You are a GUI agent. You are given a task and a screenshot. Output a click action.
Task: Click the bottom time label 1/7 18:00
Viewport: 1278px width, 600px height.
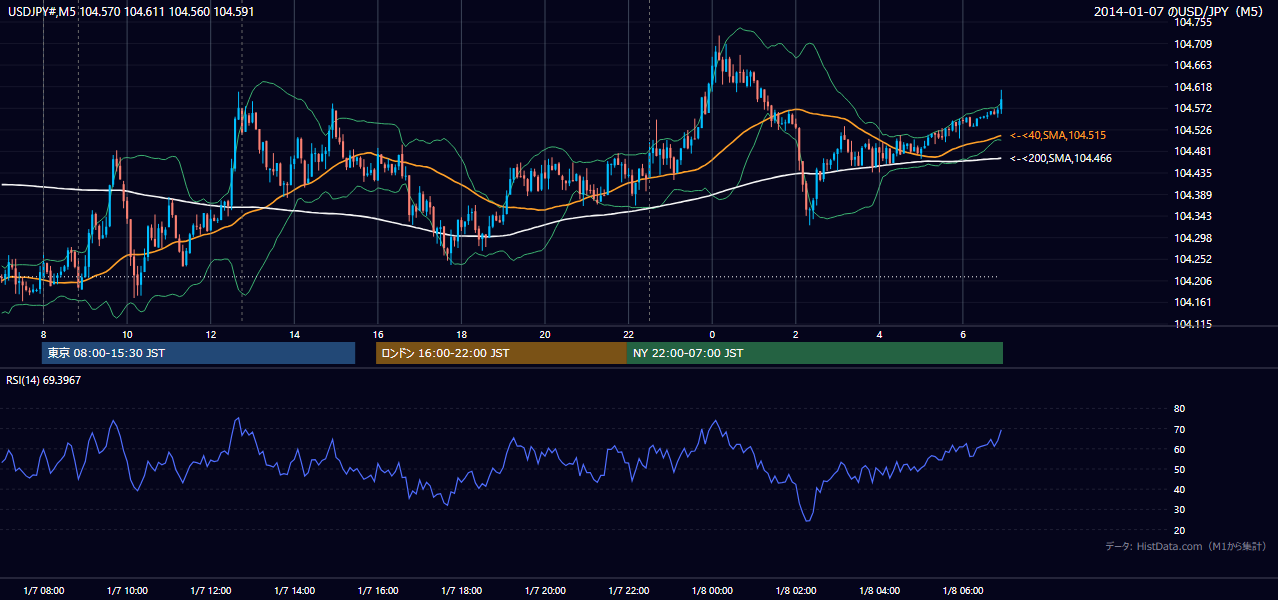tap(461, 591)
